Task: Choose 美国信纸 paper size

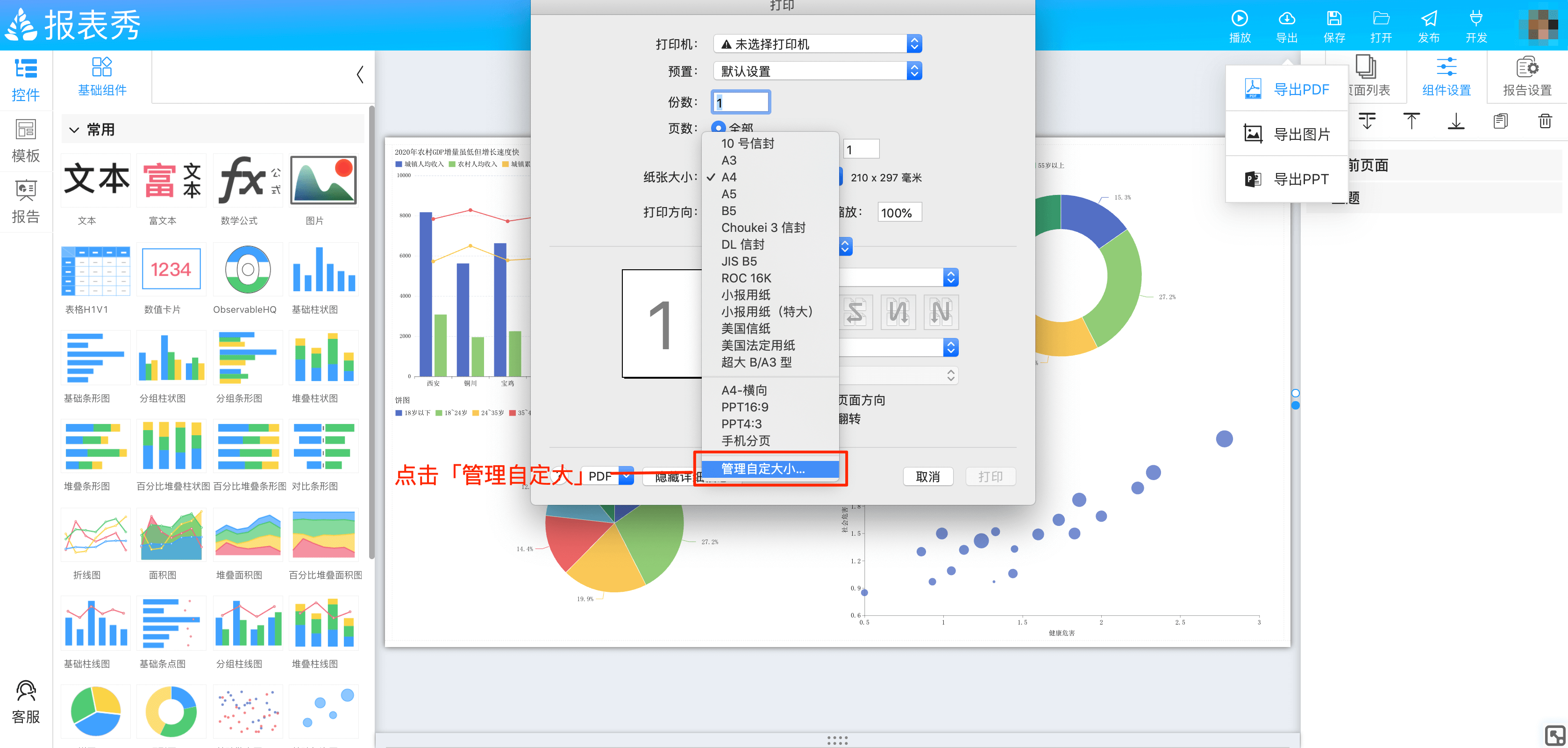Action: point(770,328)
